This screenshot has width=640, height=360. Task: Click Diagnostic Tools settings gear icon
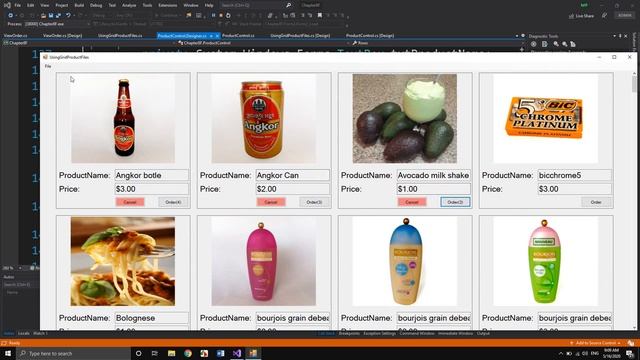click(533, 44)
